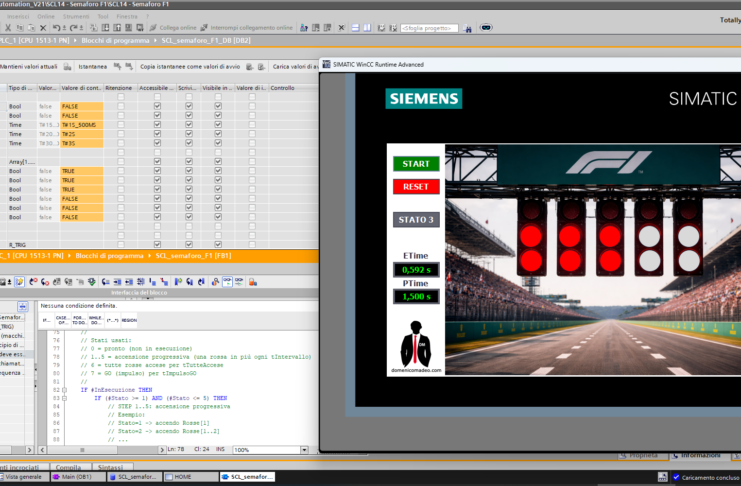This screenshot has width=741, height=486.
Task: Open the Sfoglia progetto search dropdown field
Action: [x=429, y=28]
